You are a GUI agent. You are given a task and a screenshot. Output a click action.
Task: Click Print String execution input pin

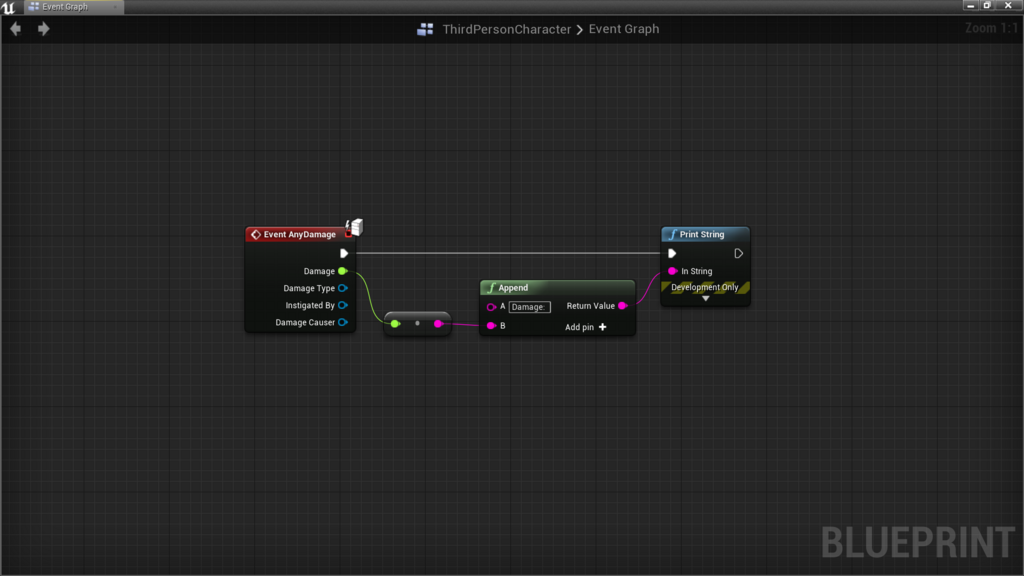[672, 253]
